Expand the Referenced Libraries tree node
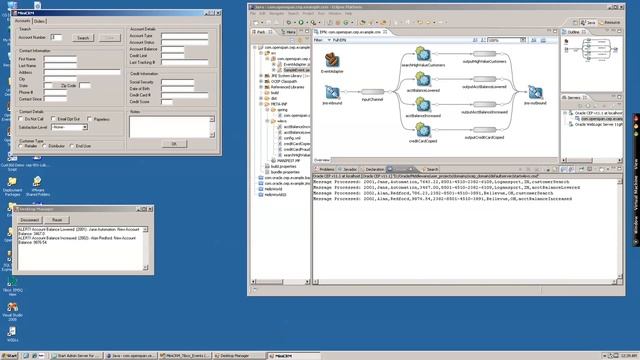Viewport: 640px width, 360px height. tap(261, 87)
